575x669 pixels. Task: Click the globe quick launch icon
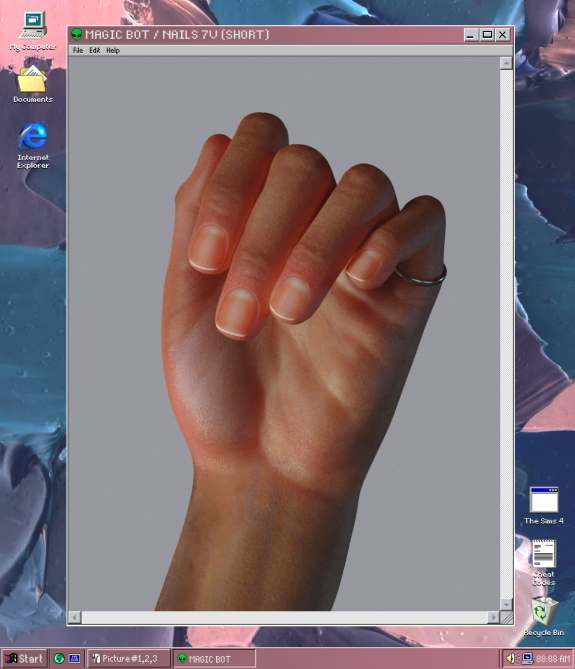tap(59, 658)
